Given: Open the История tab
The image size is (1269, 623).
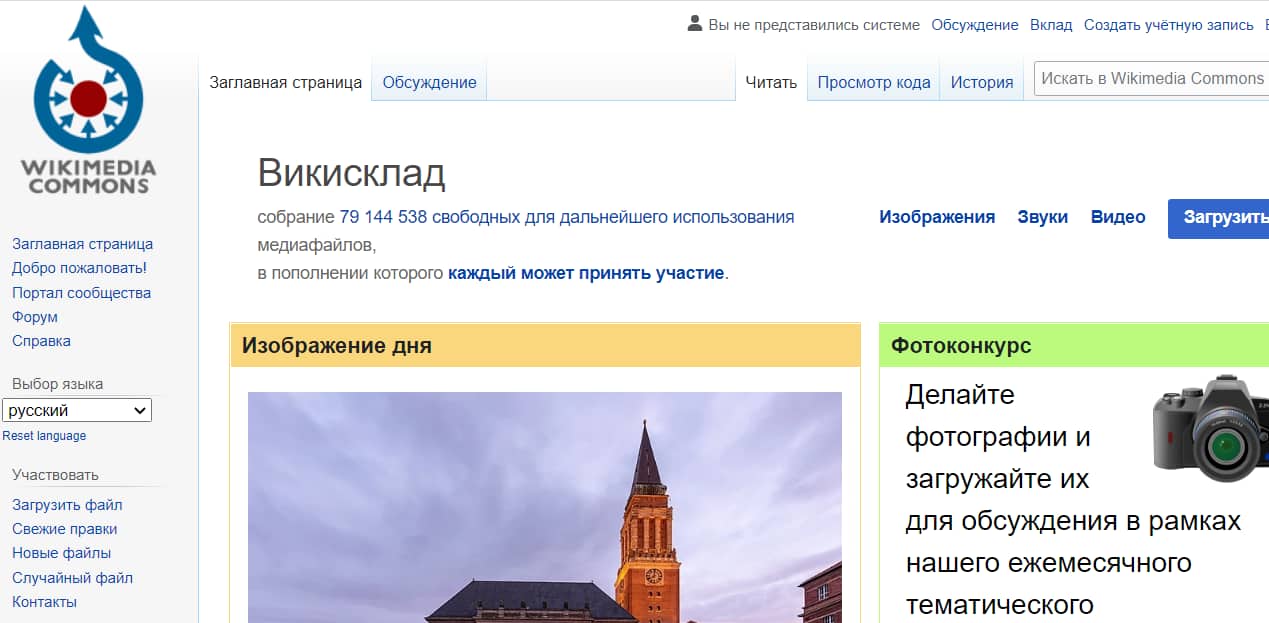Looking at the screenshot, I should point(981,82).
